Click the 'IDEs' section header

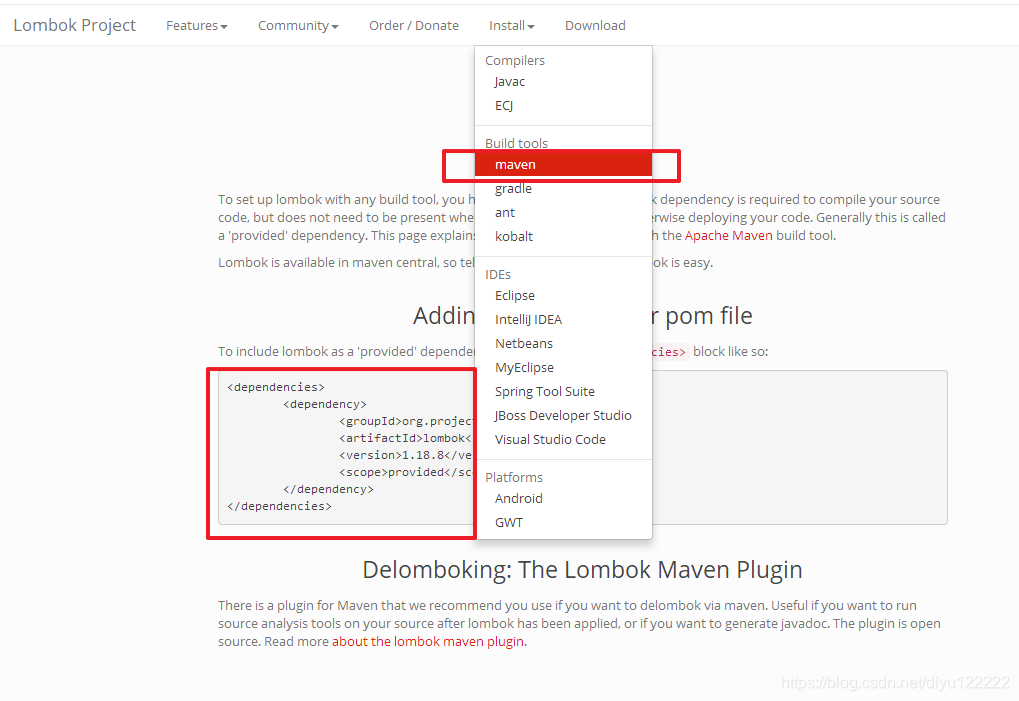click(498, 274)
